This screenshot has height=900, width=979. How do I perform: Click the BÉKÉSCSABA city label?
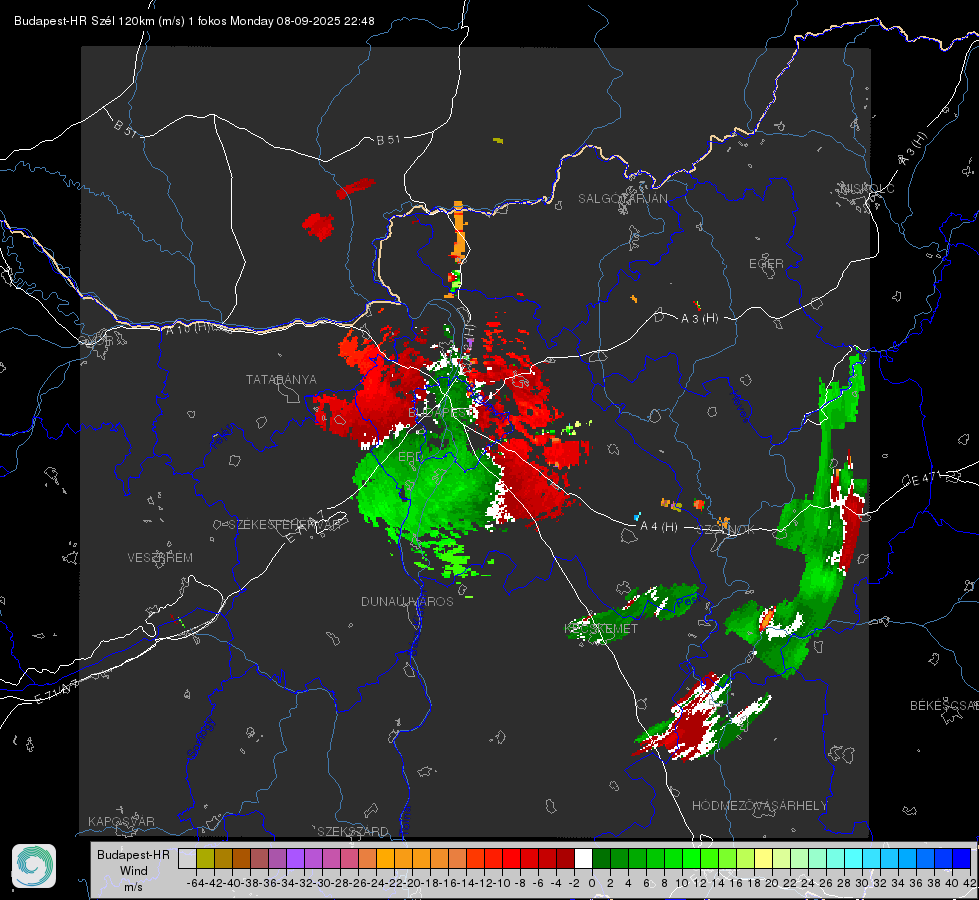(944, 706)
